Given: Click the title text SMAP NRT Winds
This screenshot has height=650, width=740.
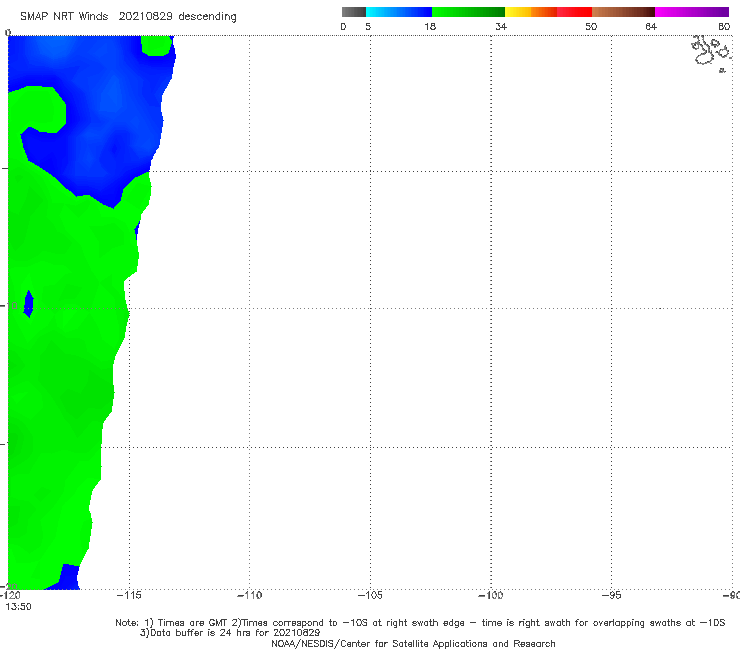Looking at the screenshot, I should [x=64, y=16].
